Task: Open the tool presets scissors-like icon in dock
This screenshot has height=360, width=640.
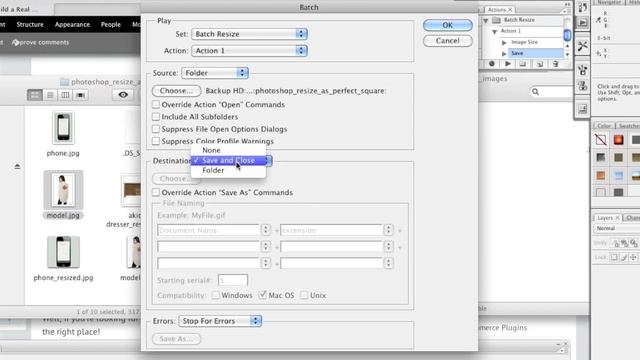Action: [582, 46]
